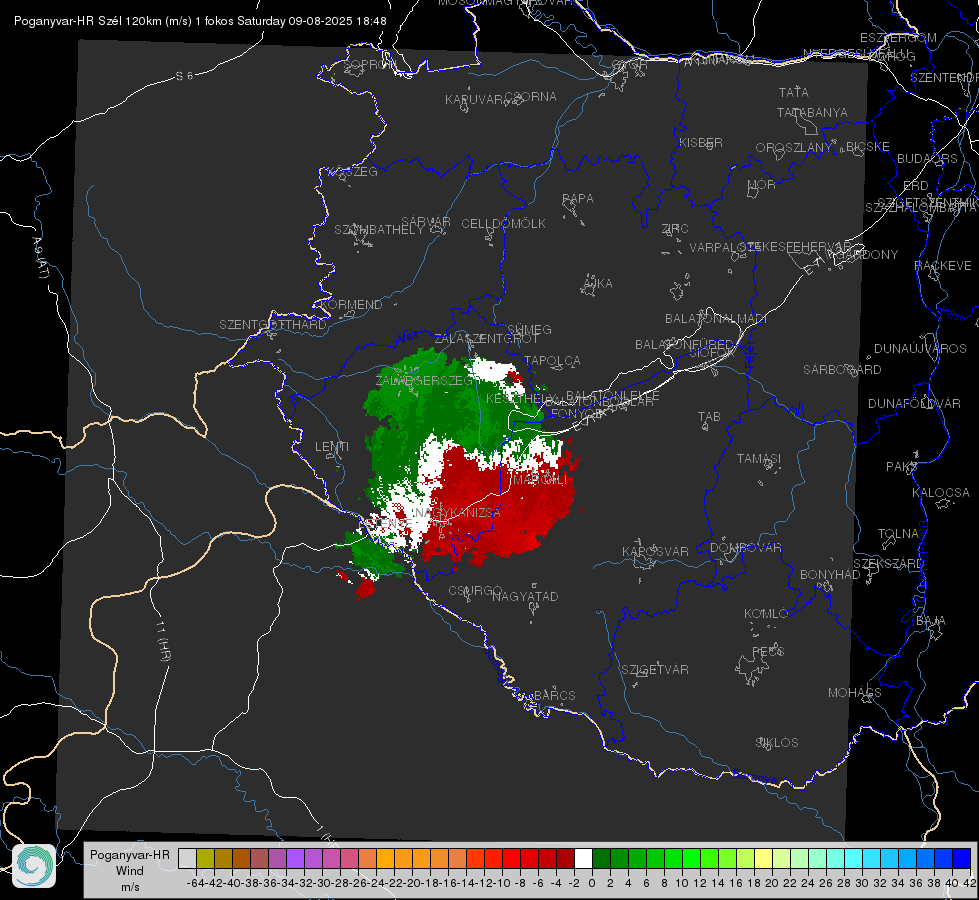Click the SIKLÓS city label
979x900 pixels.
coord(777,743)
